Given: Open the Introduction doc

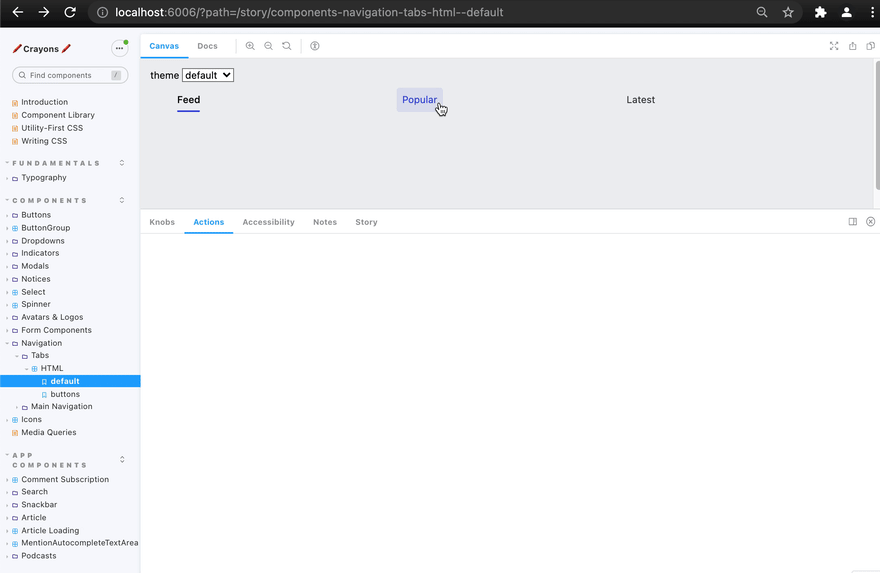Looking at the screenshot, I should (x=44, y=102).
